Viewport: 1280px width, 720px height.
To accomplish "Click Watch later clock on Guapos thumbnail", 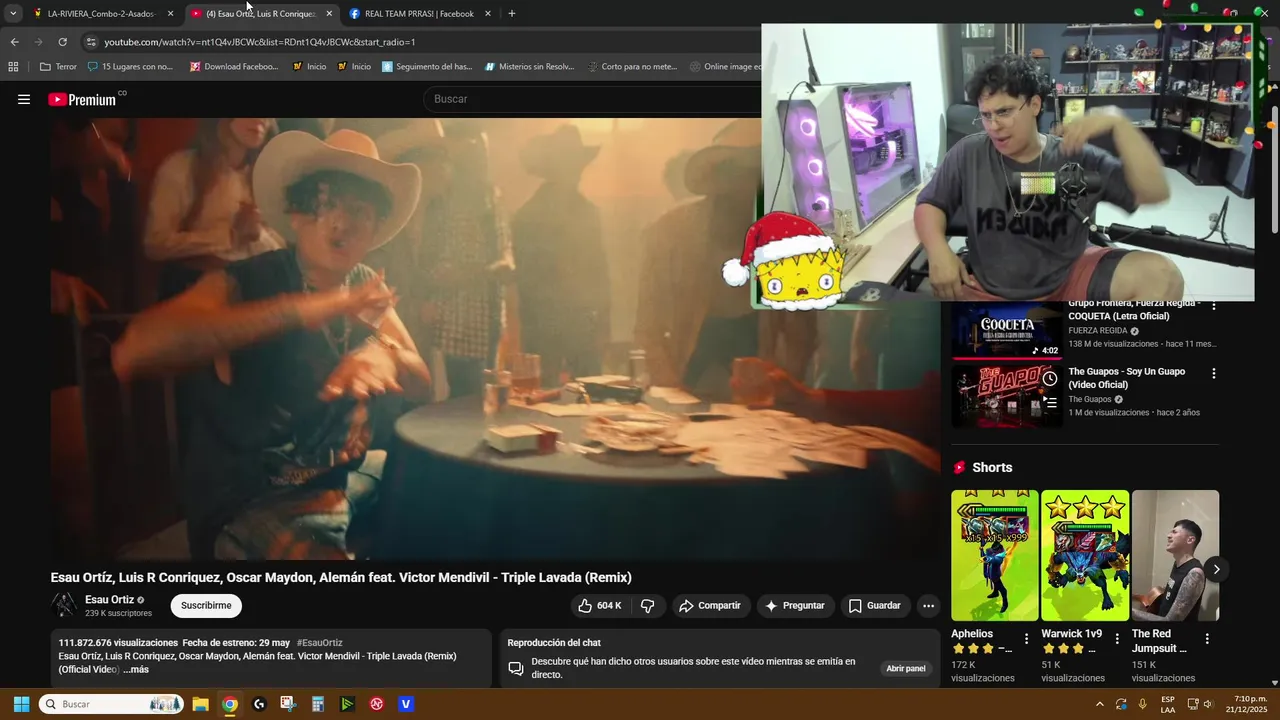I will [1050, 379].
